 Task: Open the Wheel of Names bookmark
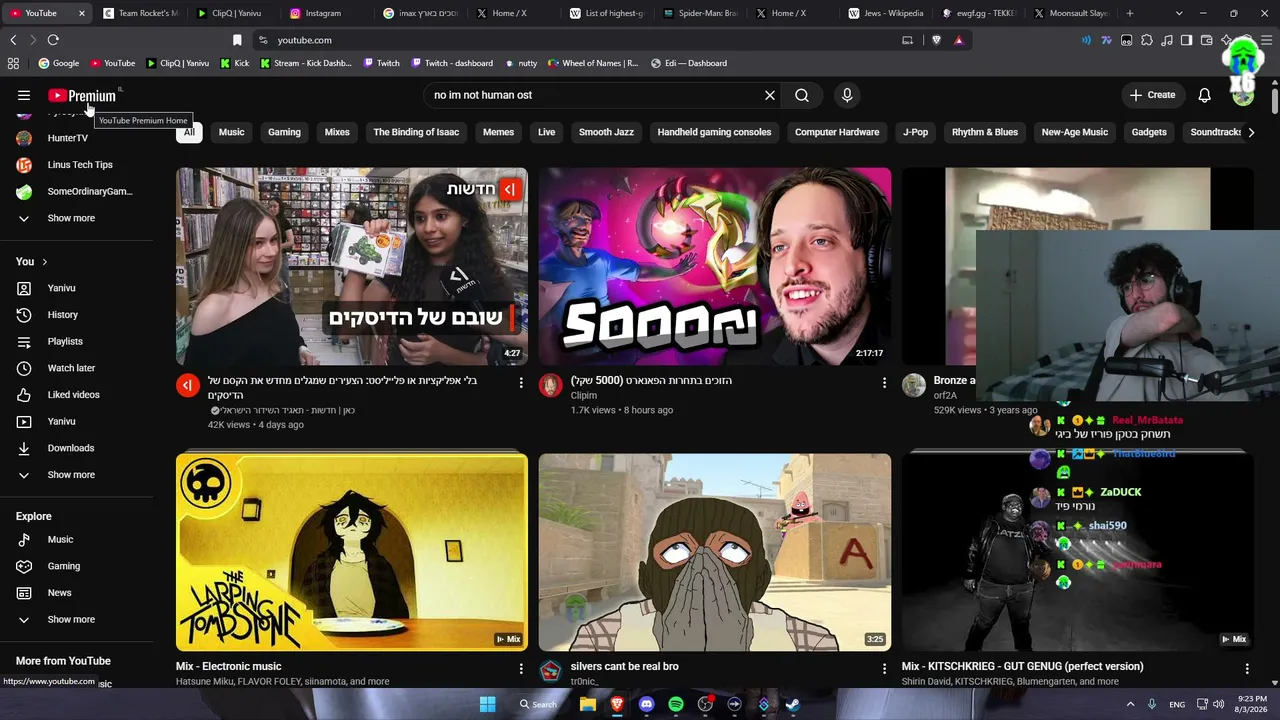click(593, 63)
